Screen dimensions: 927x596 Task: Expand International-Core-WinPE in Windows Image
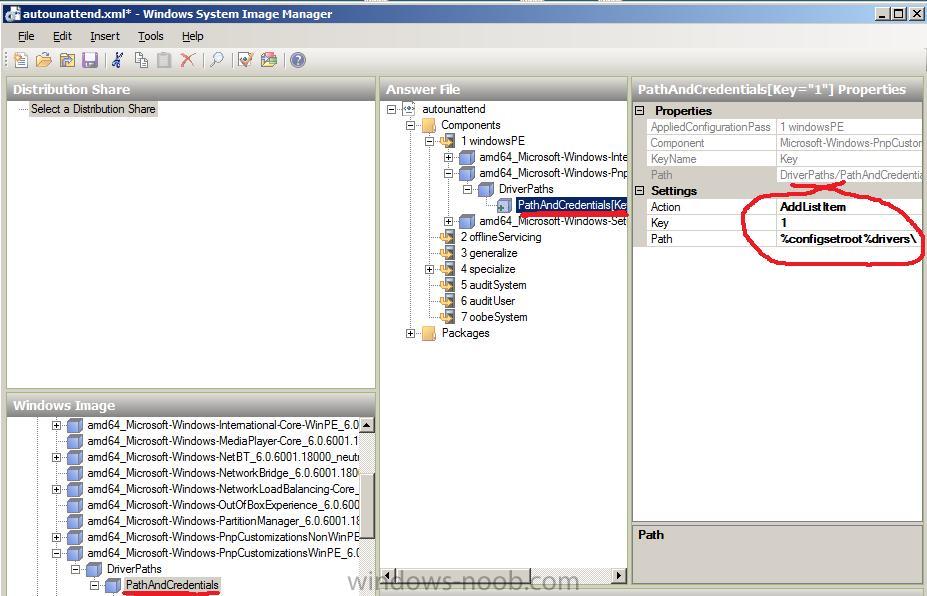56,425
